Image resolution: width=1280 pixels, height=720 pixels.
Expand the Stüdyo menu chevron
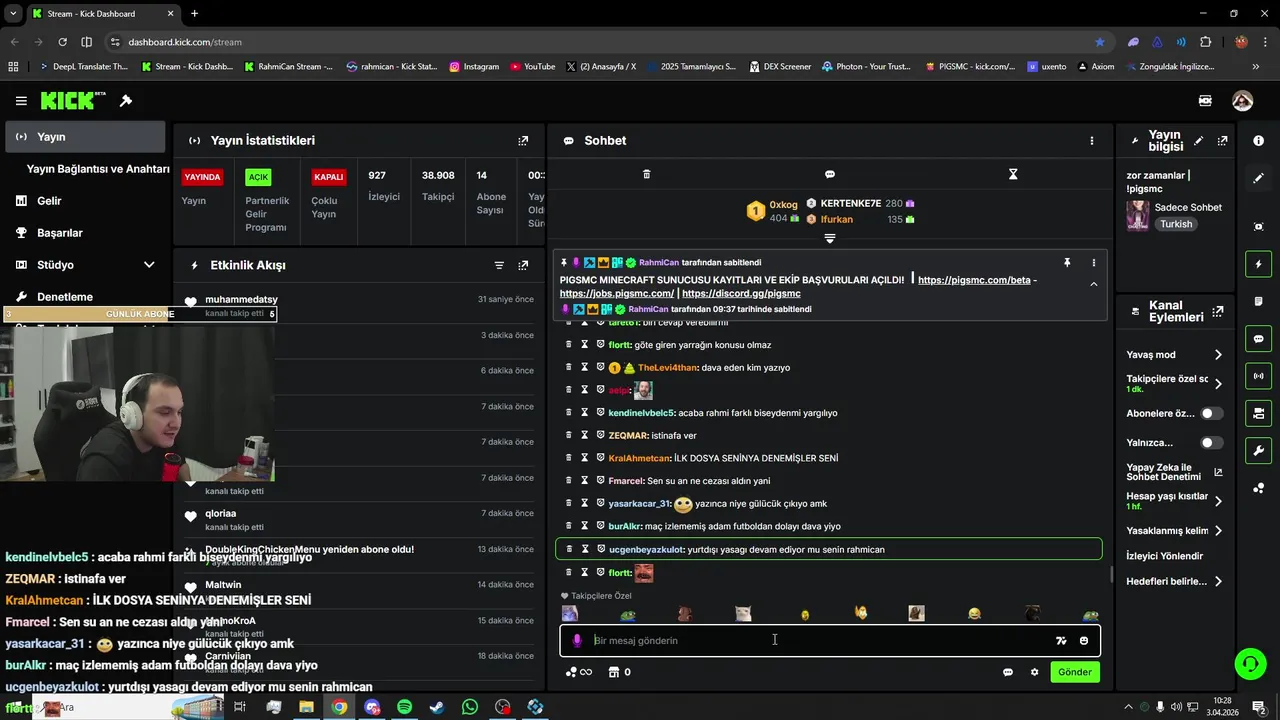149,265
